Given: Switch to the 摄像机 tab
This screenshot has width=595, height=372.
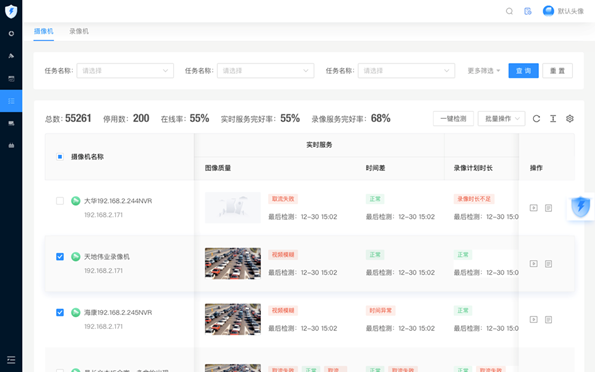Looking at the screenshot, I should pos(44,31).
